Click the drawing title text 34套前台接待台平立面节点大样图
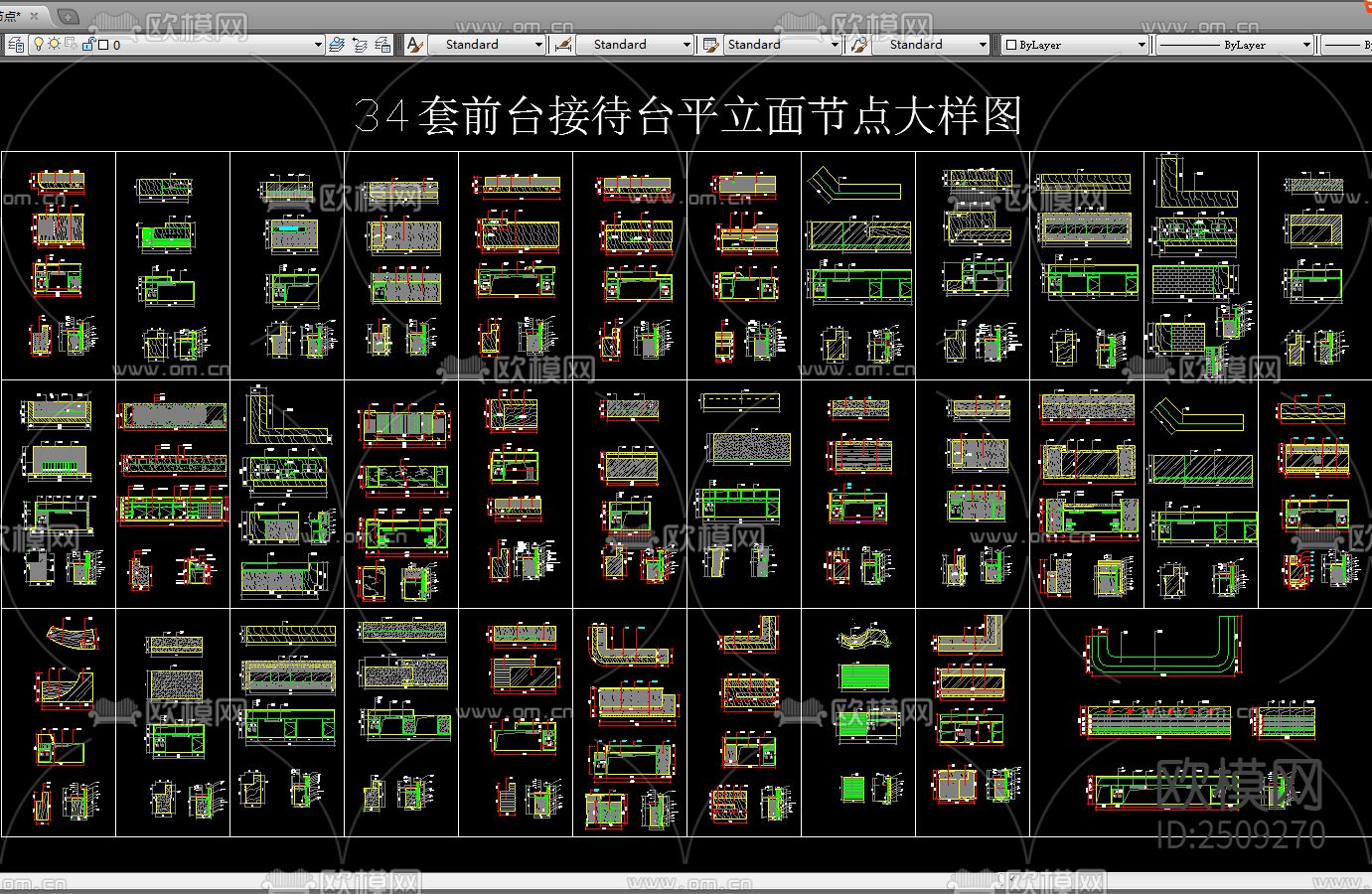 point(689,116)
